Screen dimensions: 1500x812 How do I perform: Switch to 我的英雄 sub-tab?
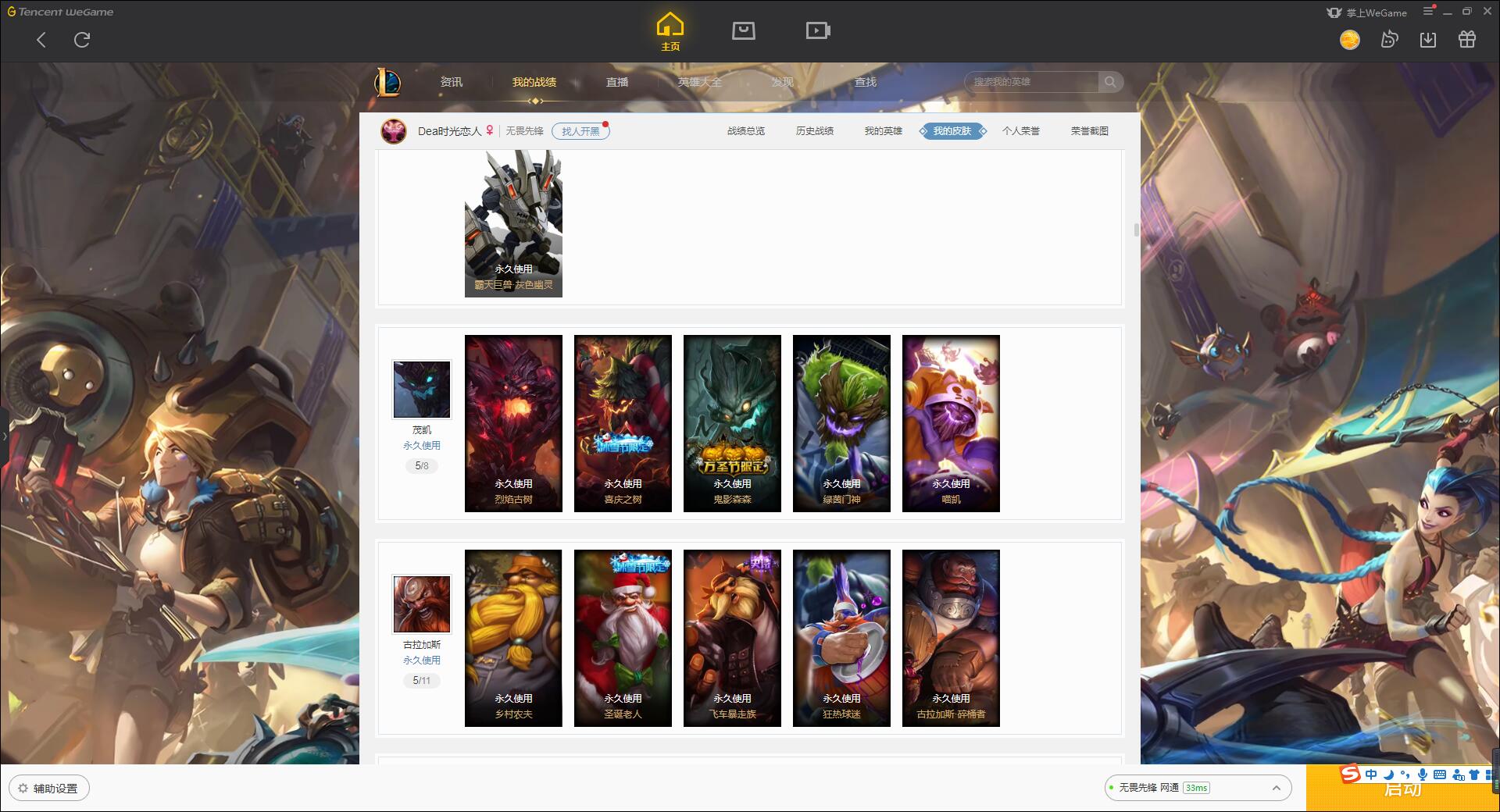[884, 131]
